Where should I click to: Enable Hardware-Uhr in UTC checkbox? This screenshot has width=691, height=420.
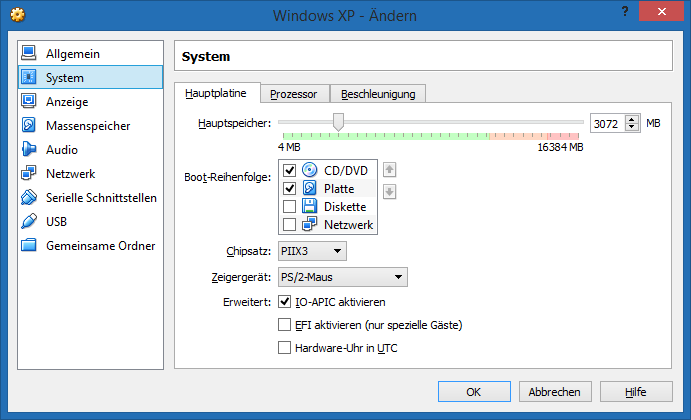(285, 348)
